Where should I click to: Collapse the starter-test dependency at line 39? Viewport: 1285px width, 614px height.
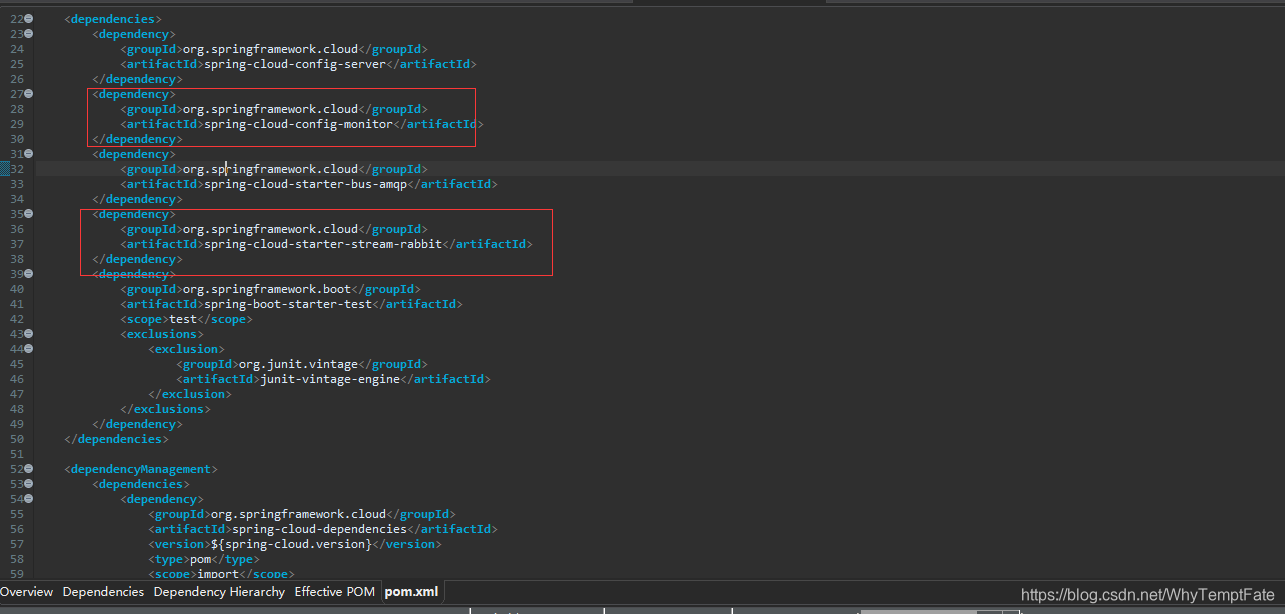click(28, 274)
